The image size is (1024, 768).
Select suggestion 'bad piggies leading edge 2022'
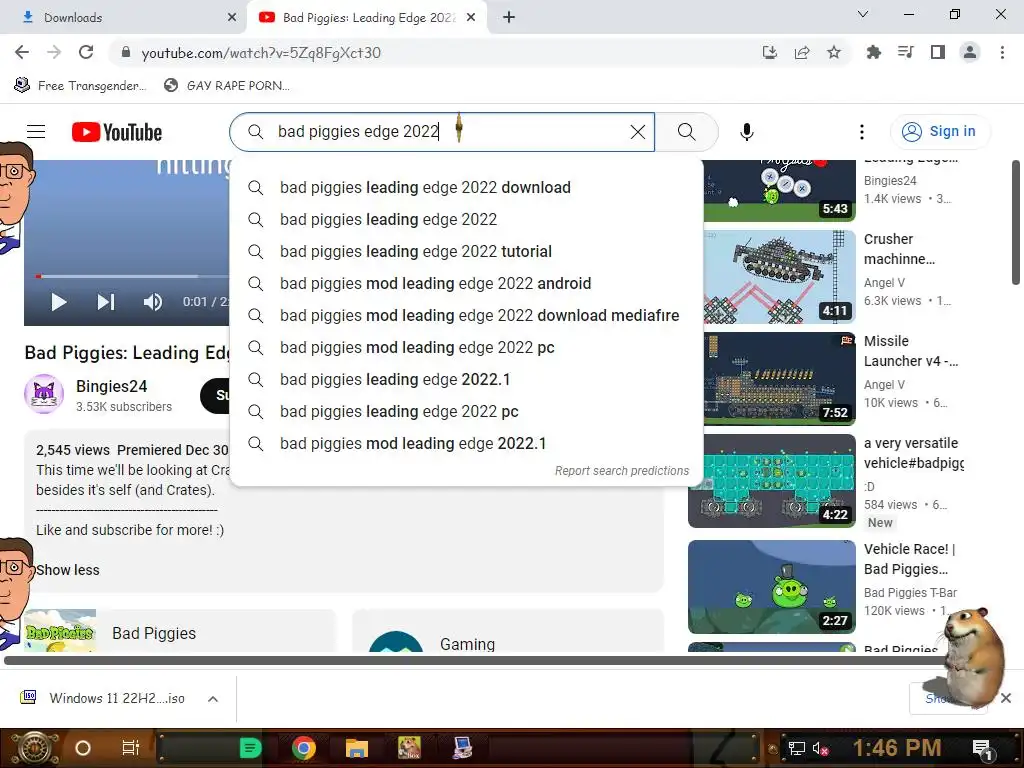click(466, 219)
